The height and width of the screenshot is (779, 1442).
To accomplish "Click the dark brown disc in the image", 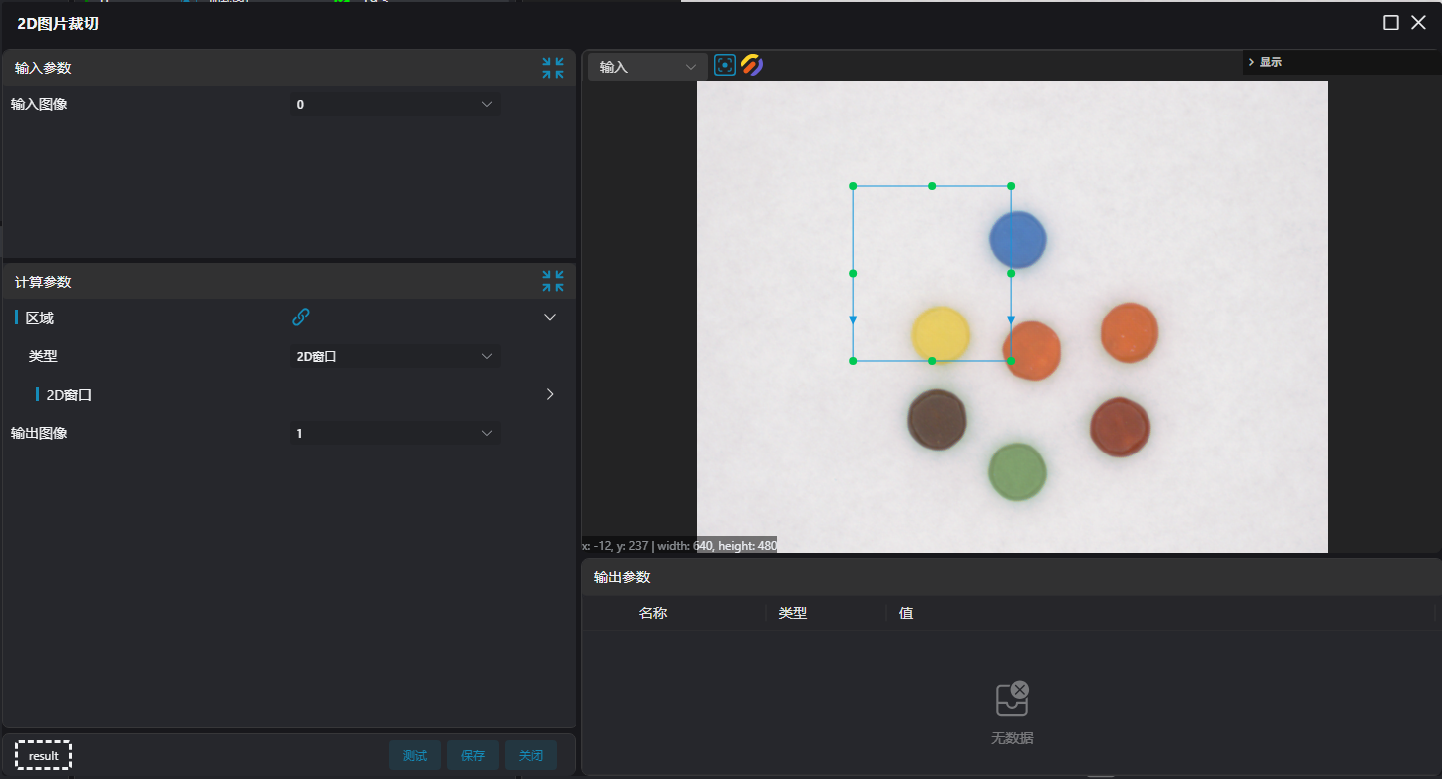I will (937, 419).
